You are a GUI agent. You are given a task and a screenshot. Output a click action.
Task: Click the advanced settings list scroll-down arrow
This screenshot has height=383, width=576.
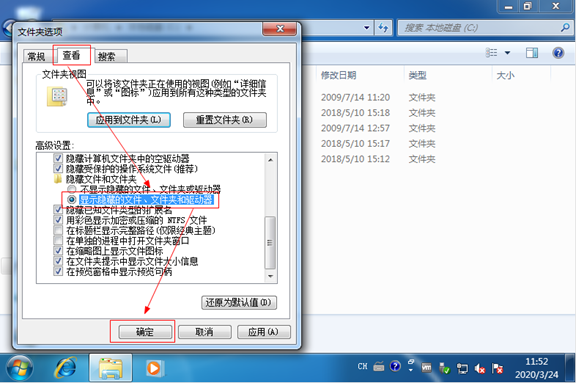[270, 276]
